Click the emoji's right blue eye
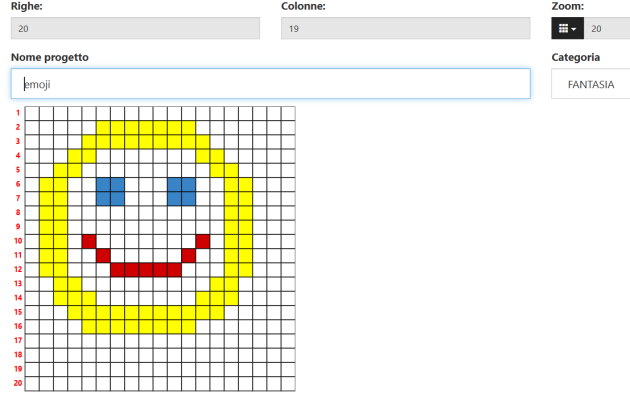The image size is (630, 400). 181,191
